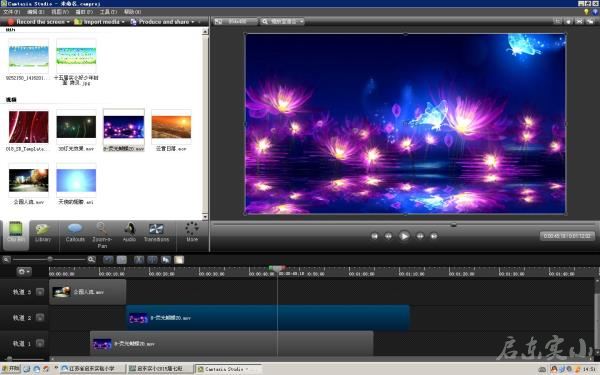Click the timeline undo button

tap(108, 260)
